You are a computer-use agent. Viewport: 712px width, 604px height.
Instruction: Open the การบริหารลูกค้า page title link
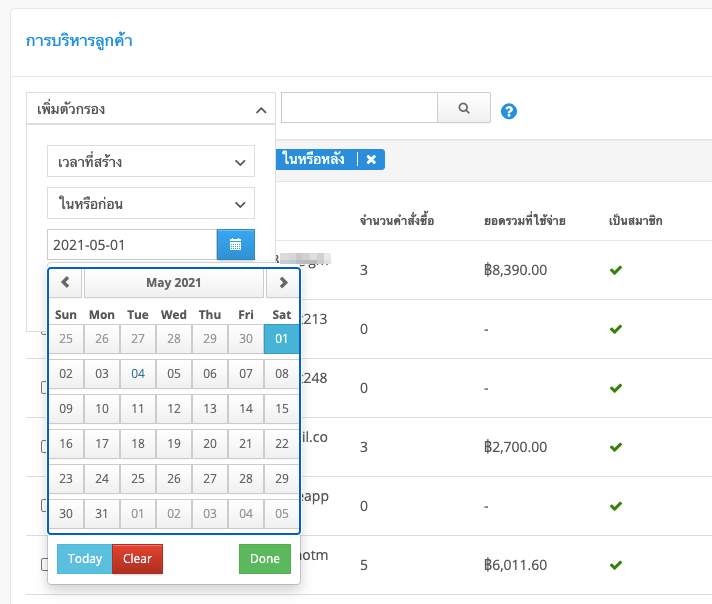pyautogui.click(x=79, y=40)
